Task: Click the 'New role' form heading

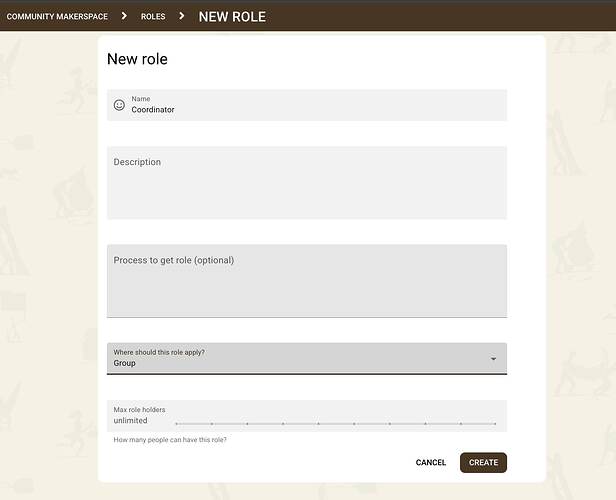Action: tap(137, 59)
